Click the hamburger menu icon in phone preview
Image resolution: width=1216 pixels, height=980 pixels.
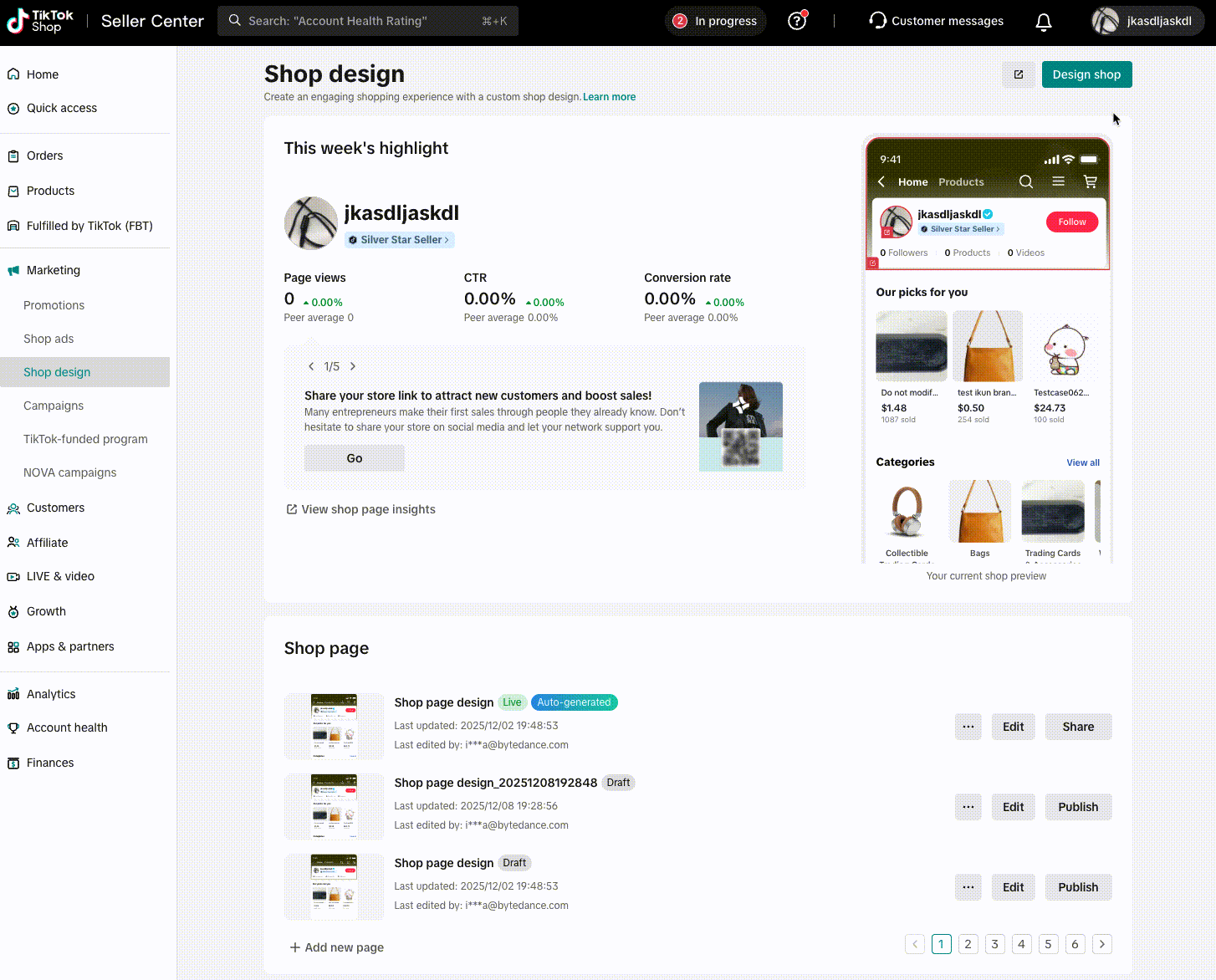coord(1059,181)
